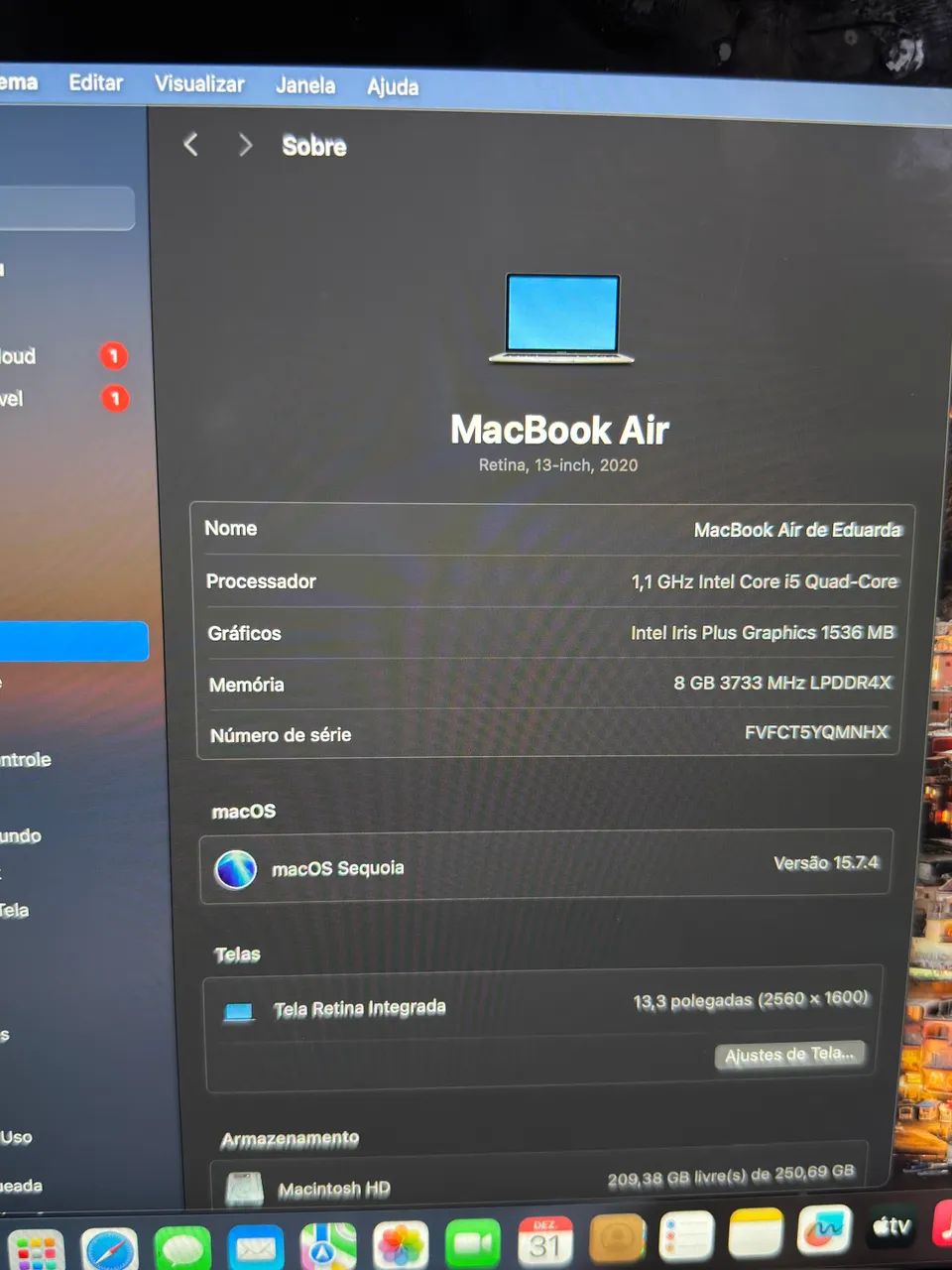This screenshot has width=952, height=1270.
Task: Open Notes from the Dock
Action: (756, 1234)
